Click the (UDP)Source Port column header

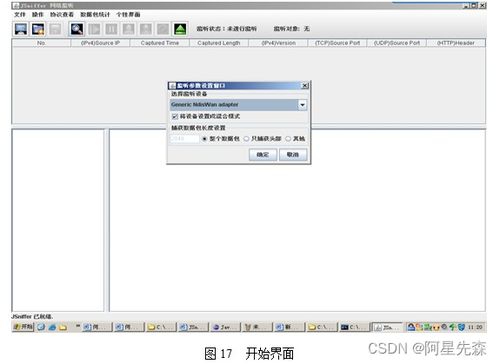(397, 43)
